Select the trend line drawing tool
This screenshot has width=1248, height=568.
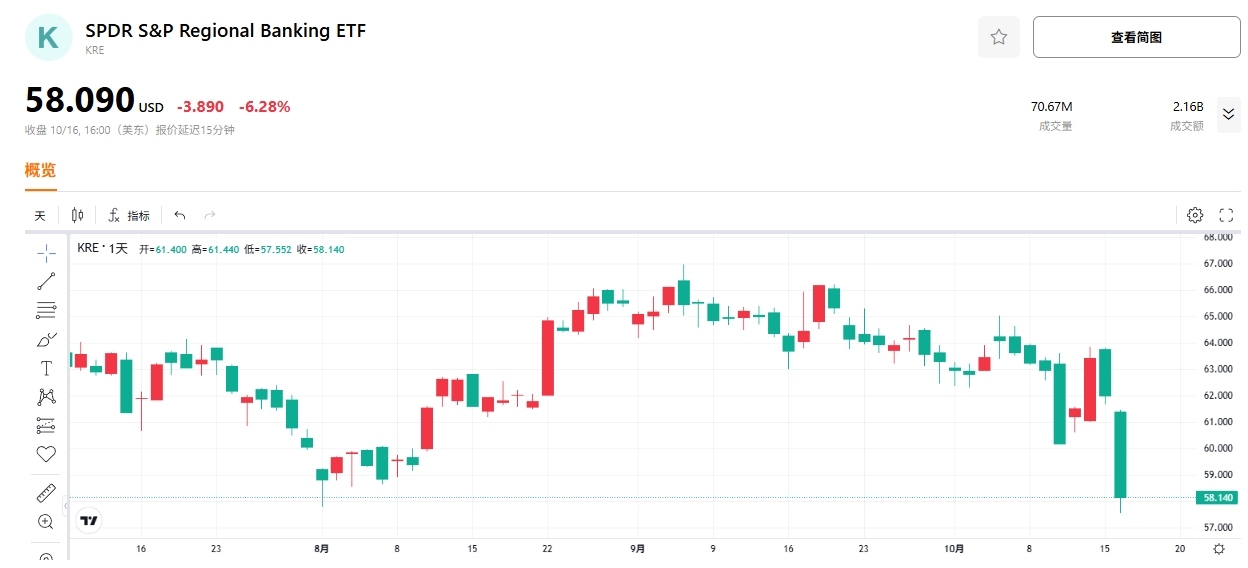click(46, 281)
